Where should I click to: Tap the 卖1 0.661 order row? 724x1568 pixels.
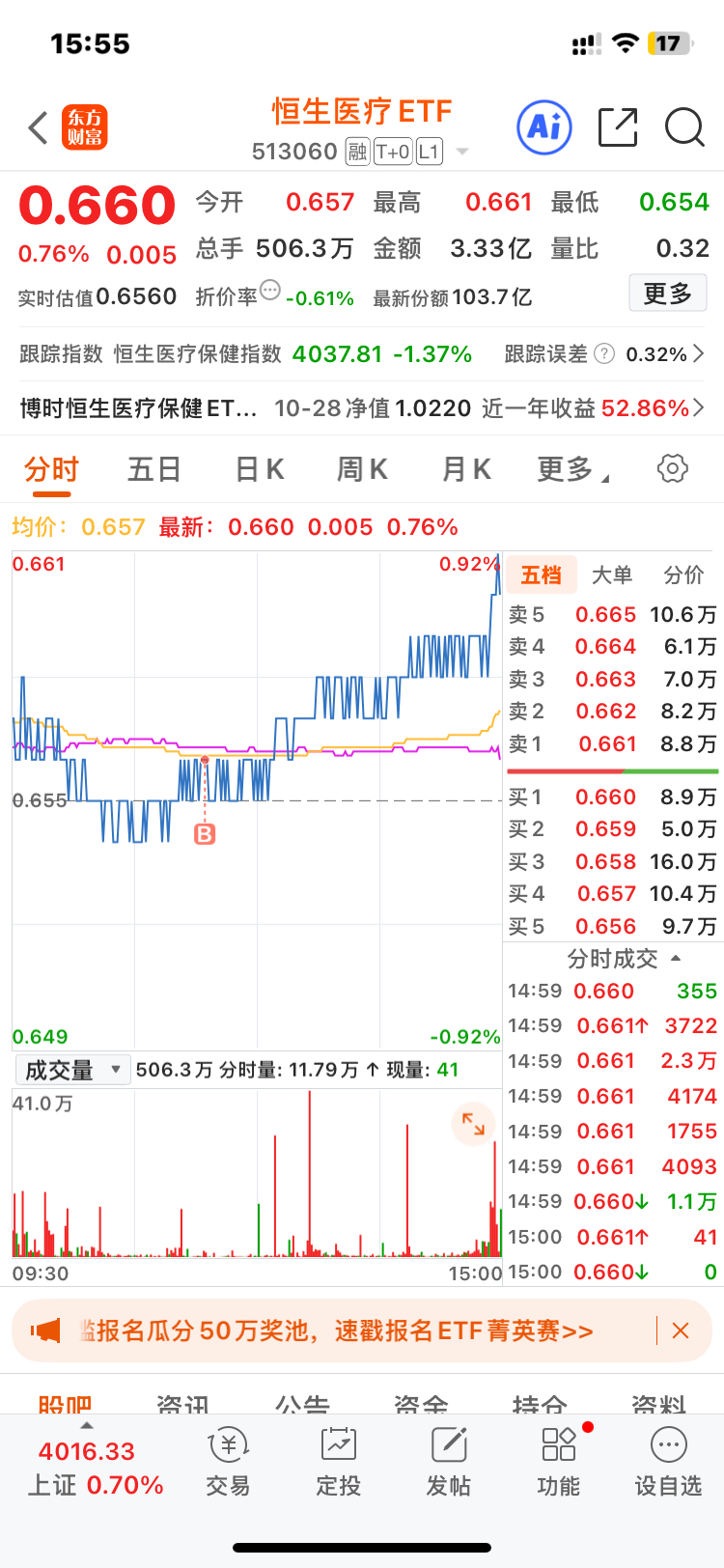[612, 744]
